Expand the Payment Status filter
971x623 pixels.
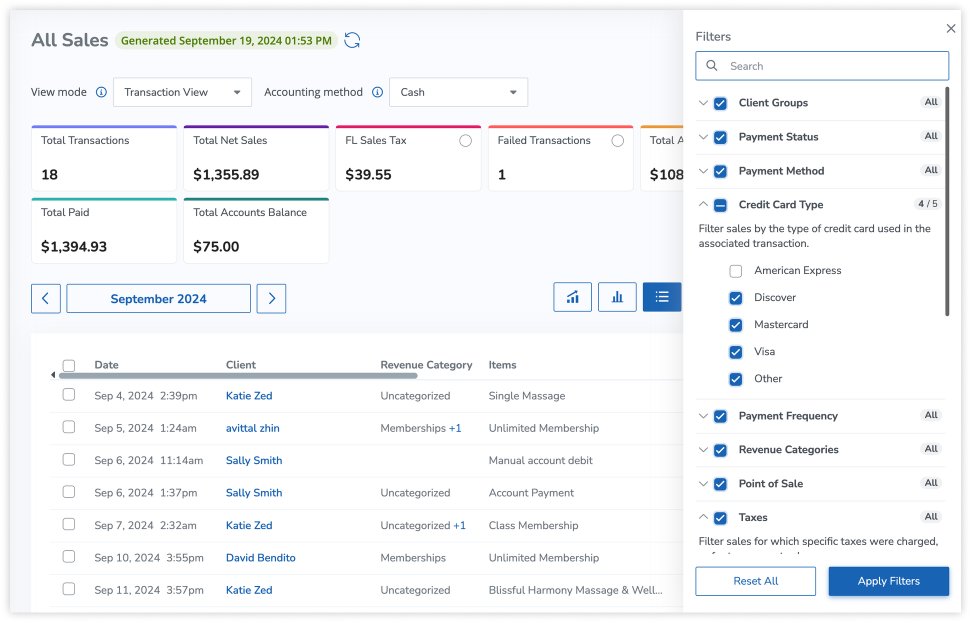click(703, 137)
